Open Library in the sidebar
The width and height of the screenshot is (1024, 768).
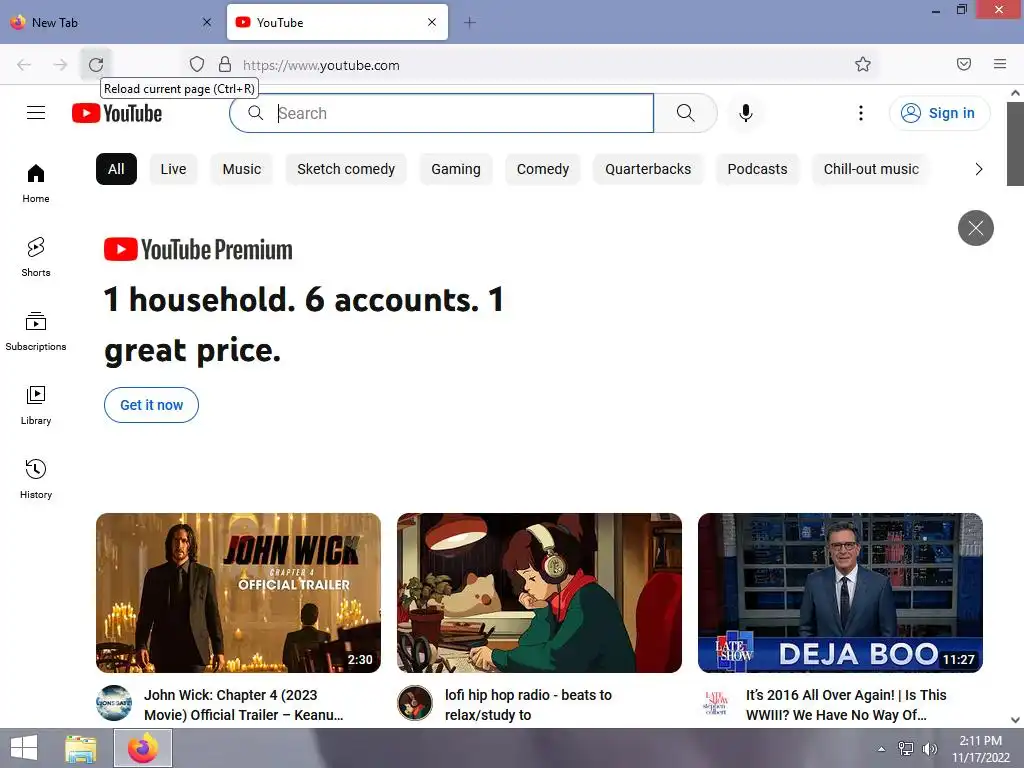pyautogui.click(x=36, y=405)
